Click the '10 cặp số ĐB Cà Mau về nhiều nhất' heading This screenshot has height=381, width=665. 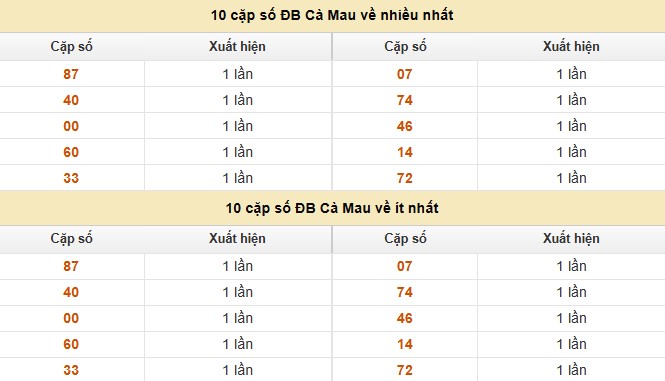(x=332, y=15)
